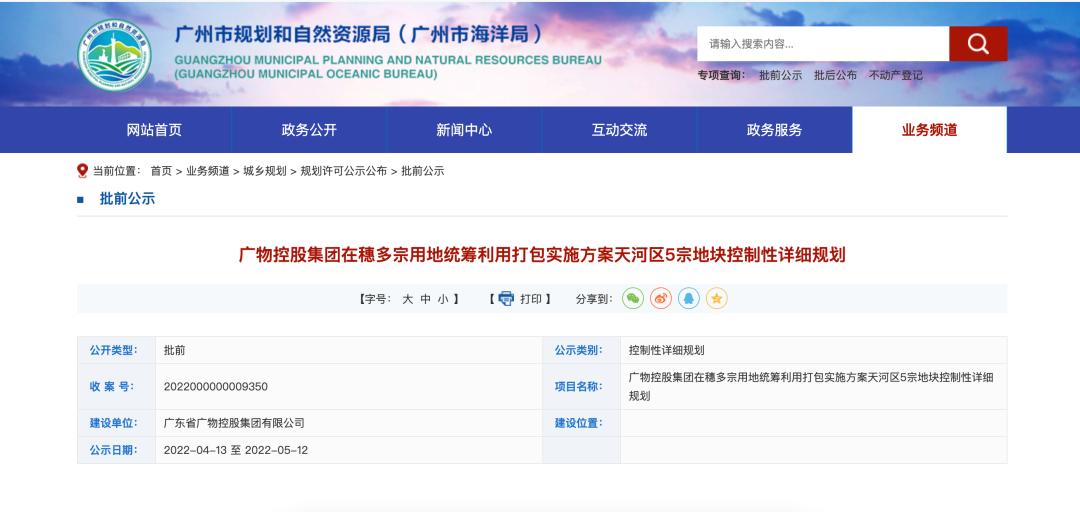Open the 政务公开 nav tab
The width and height of the screenshot is (1080, 512).
[x=309, y=130]
